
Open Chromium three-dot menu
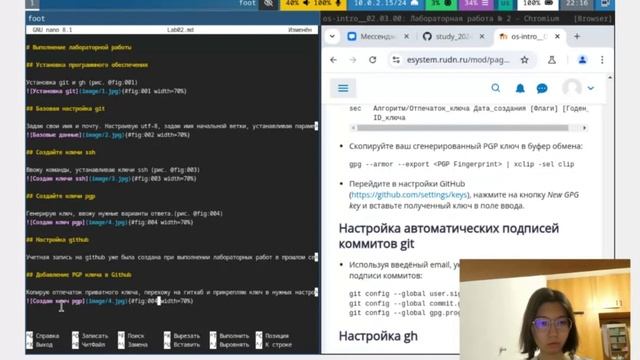tap(602, 60)
